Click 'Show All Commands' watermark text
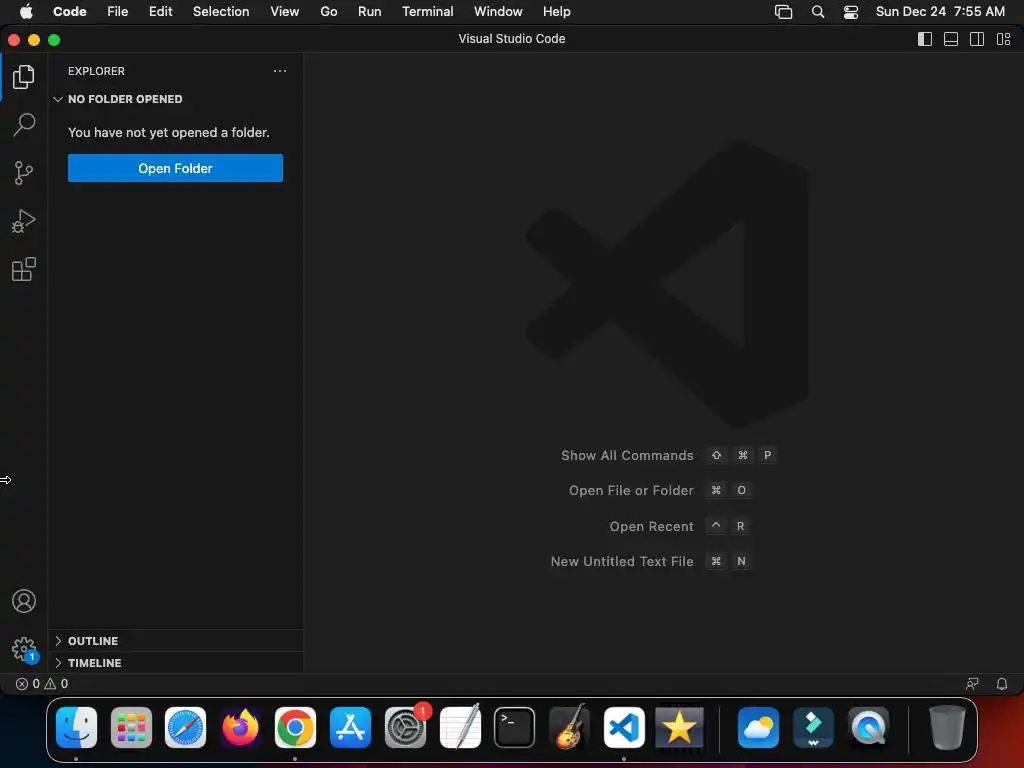 pos(627,455)
